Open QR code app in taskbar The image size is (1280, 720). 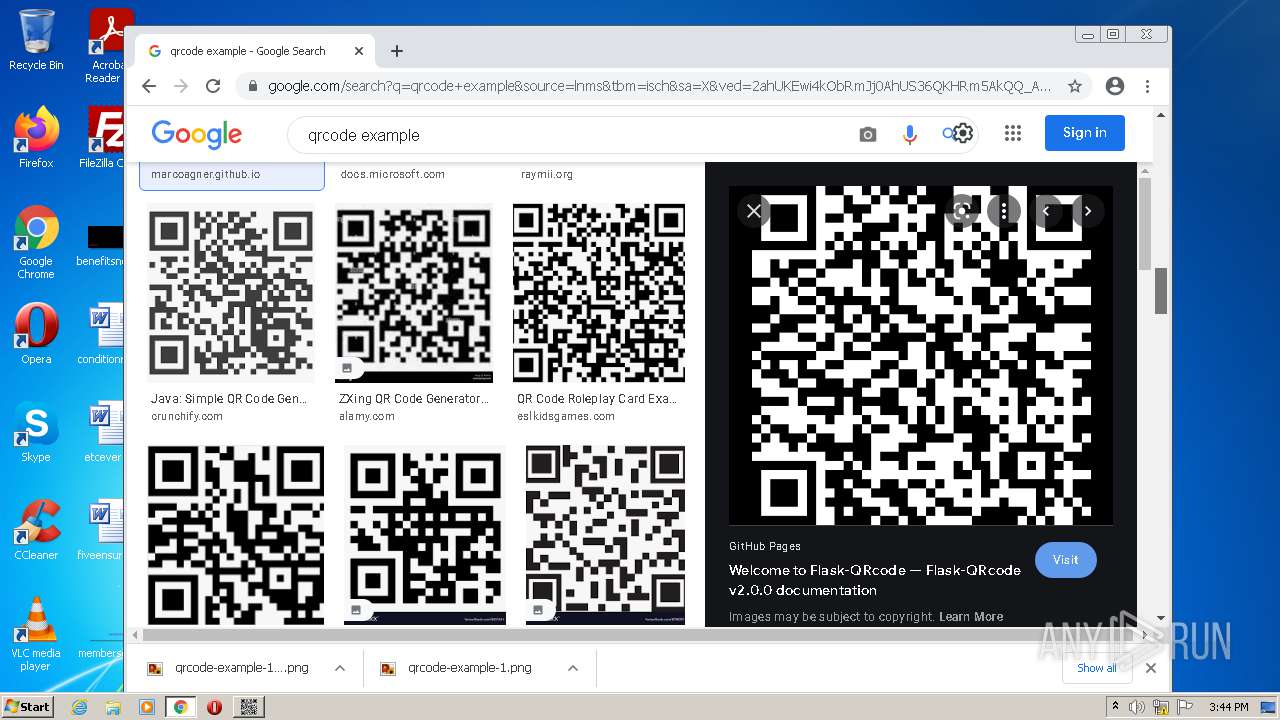[249, 707]
